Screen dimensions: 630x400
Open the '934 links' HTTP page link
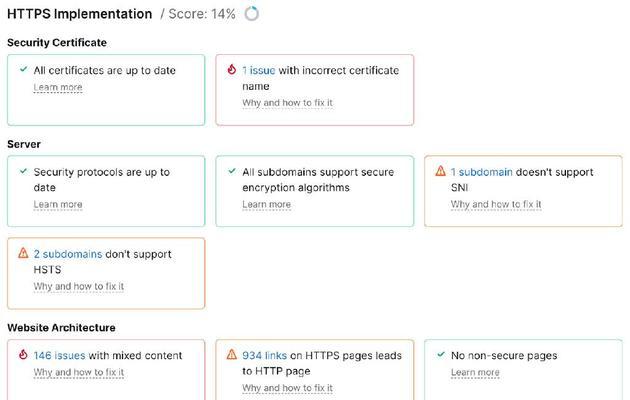264,355
